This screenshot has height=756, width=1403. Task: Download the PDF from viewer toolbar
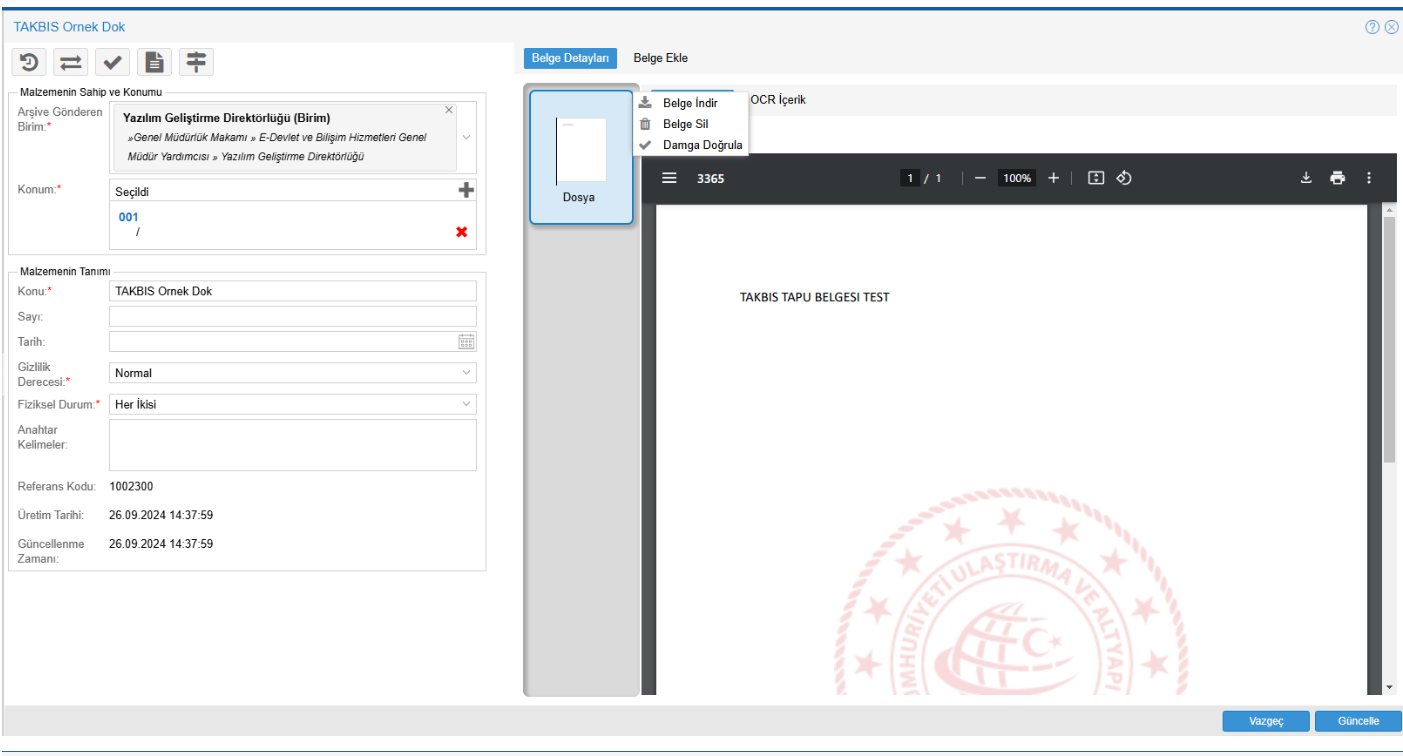click(1305, 178)
